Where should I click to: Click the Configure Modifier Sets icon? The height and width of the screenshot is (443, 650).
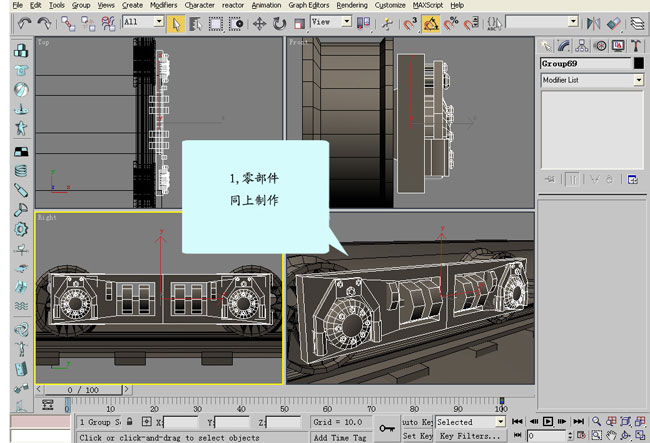(633, 179)
